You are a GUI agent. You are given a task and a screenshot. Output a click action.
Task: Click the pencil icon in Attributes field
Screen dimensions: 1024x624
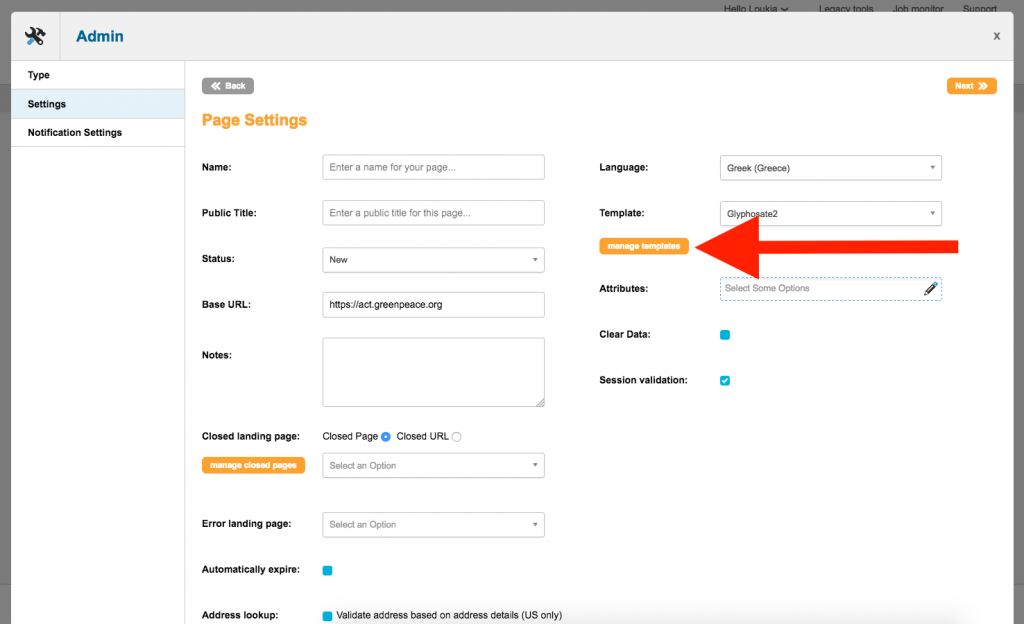coord(930,289)
